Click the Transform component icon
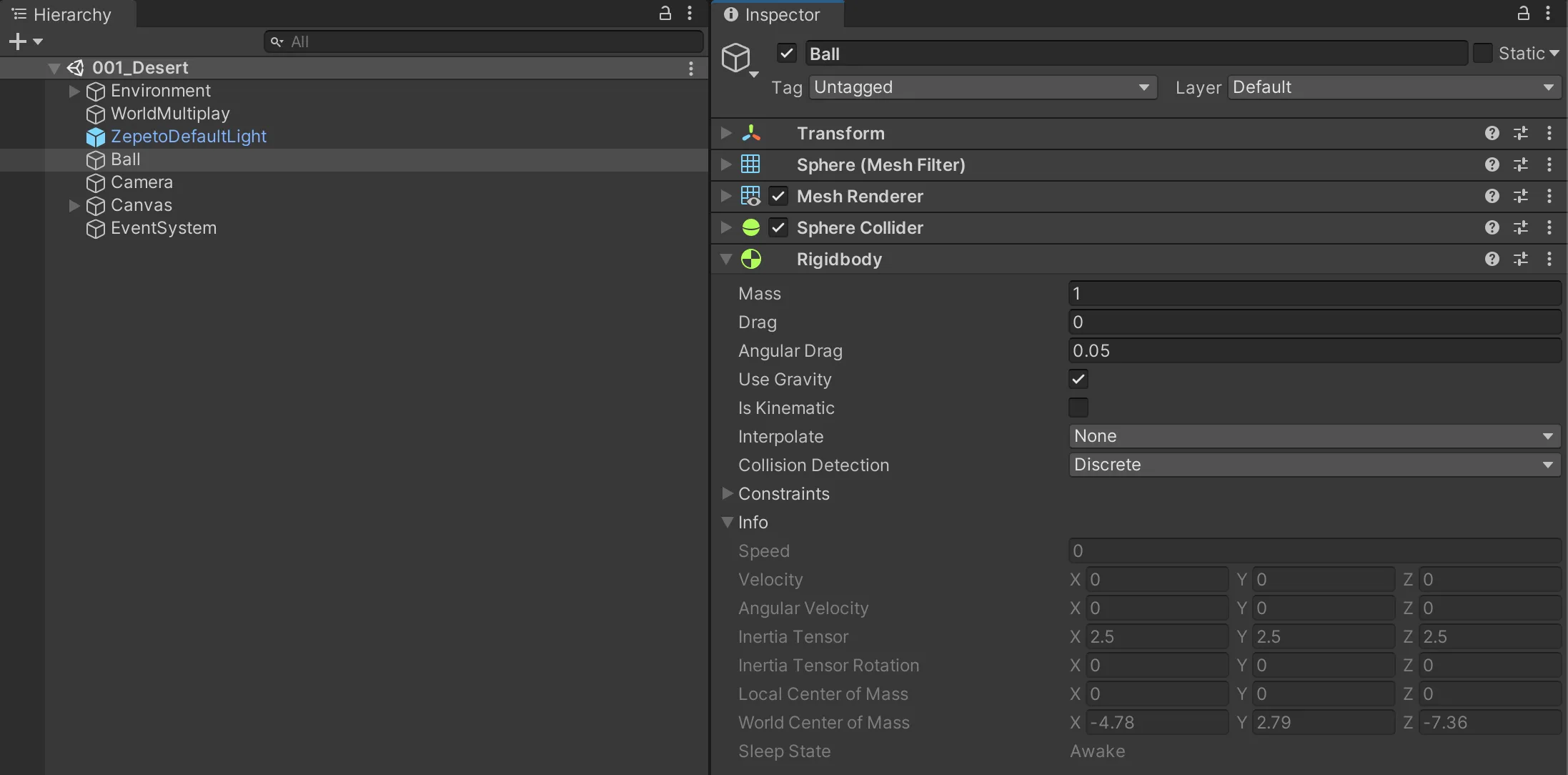The width and height of the screenshot is (1568, 775). [751, 133]
